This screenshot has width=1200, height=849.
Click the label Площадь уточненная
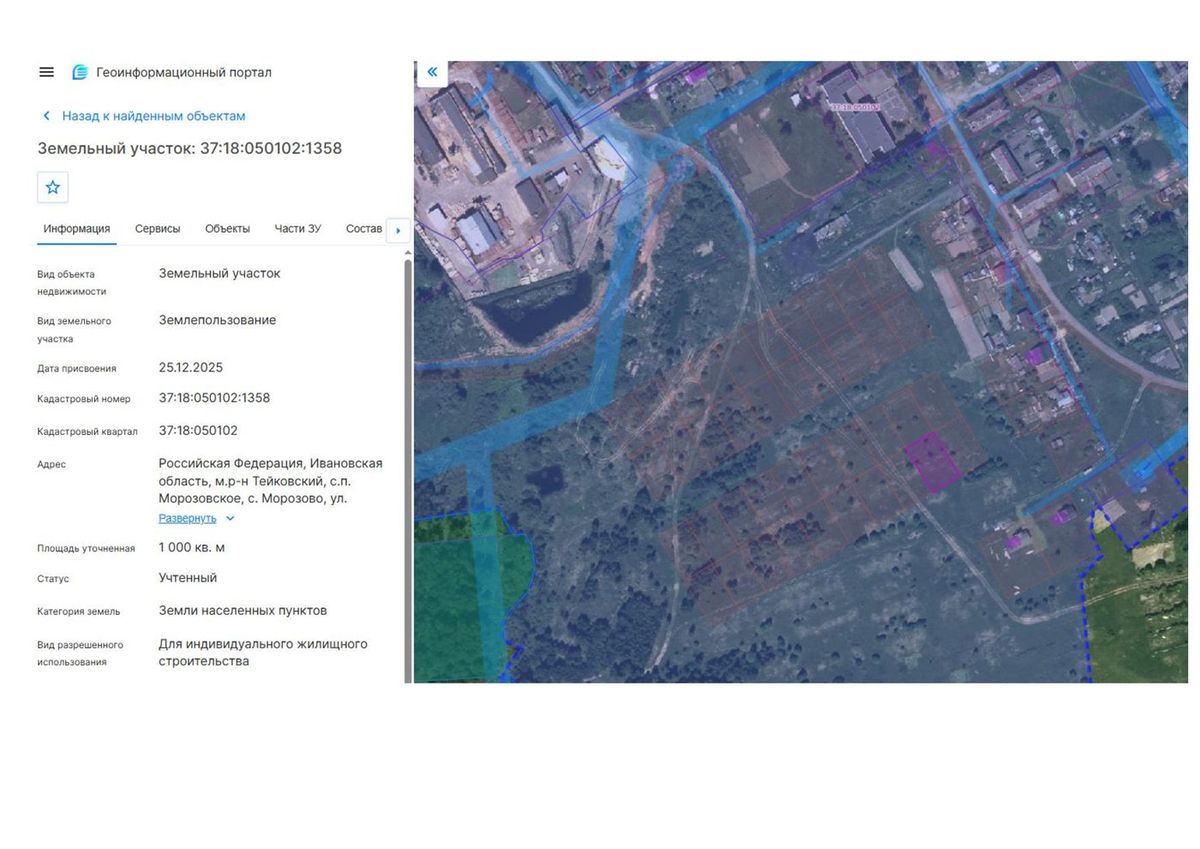coord(86,549)
